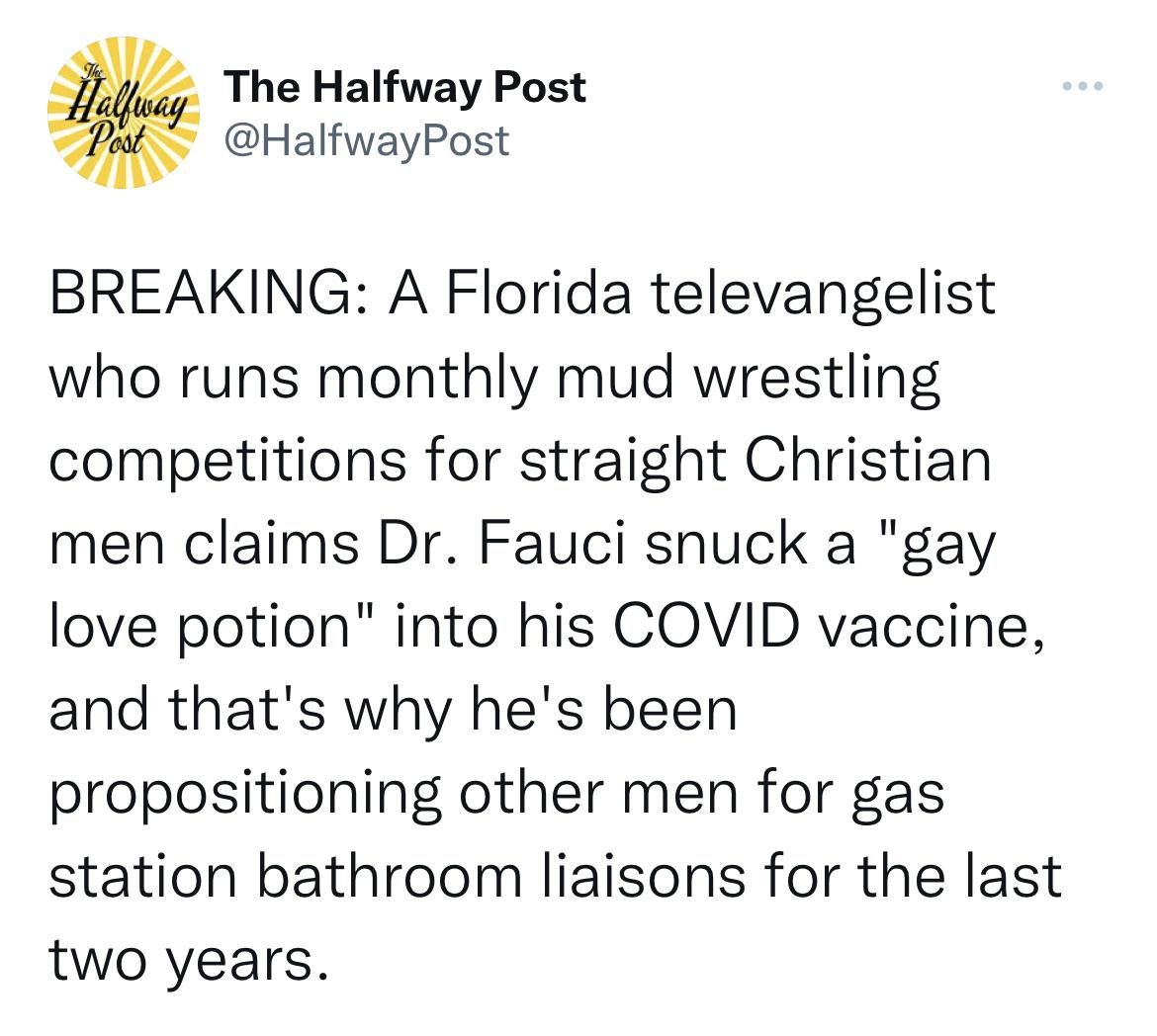Image resolution: width=1157 pixels, height=1036 pixels.
Task: Click the word monthly in tweet text
Action: (x=428, y=379)
